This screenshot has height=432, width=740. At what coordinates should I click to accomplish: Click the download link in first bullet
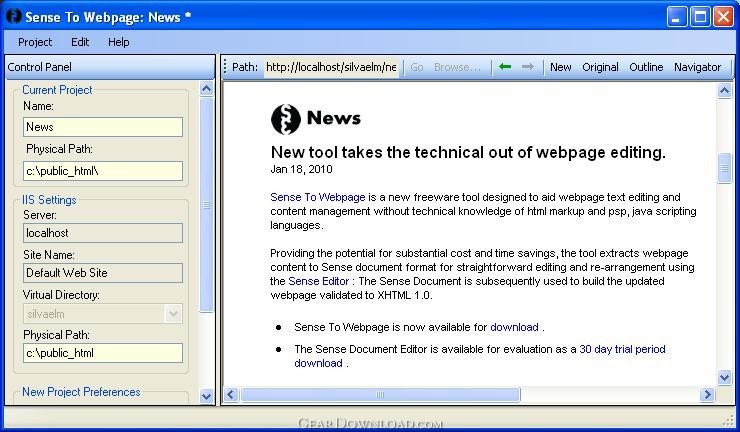514,327
